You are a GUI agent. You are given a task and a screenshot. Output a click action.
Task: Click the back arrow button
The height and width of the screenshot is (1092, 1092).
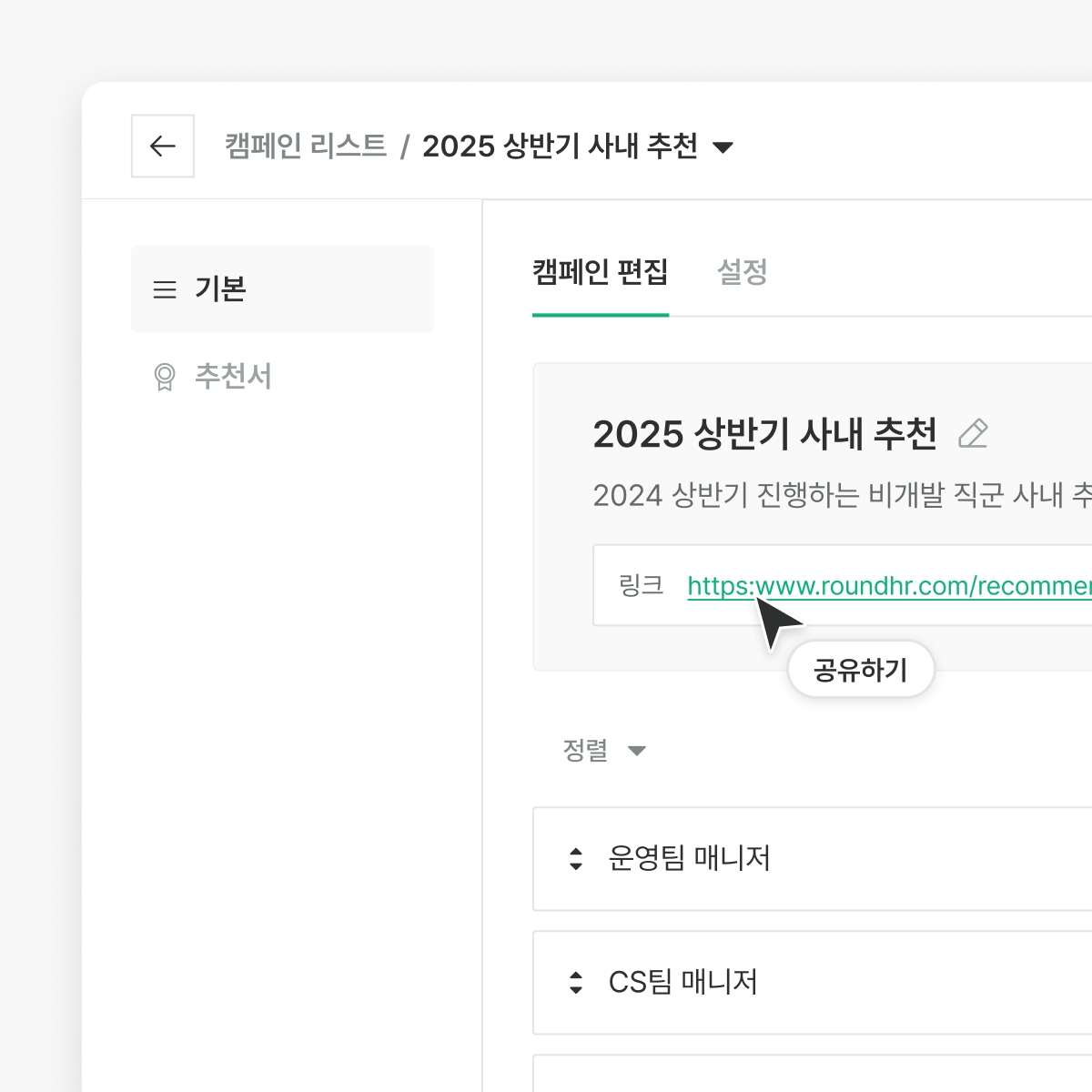(163, 146)
